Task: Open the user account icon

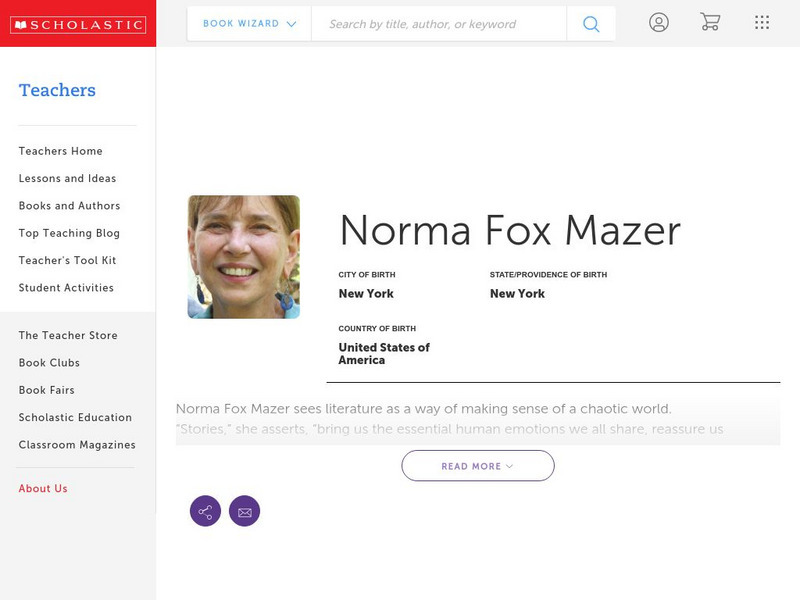Action: [x=660, y=22]
